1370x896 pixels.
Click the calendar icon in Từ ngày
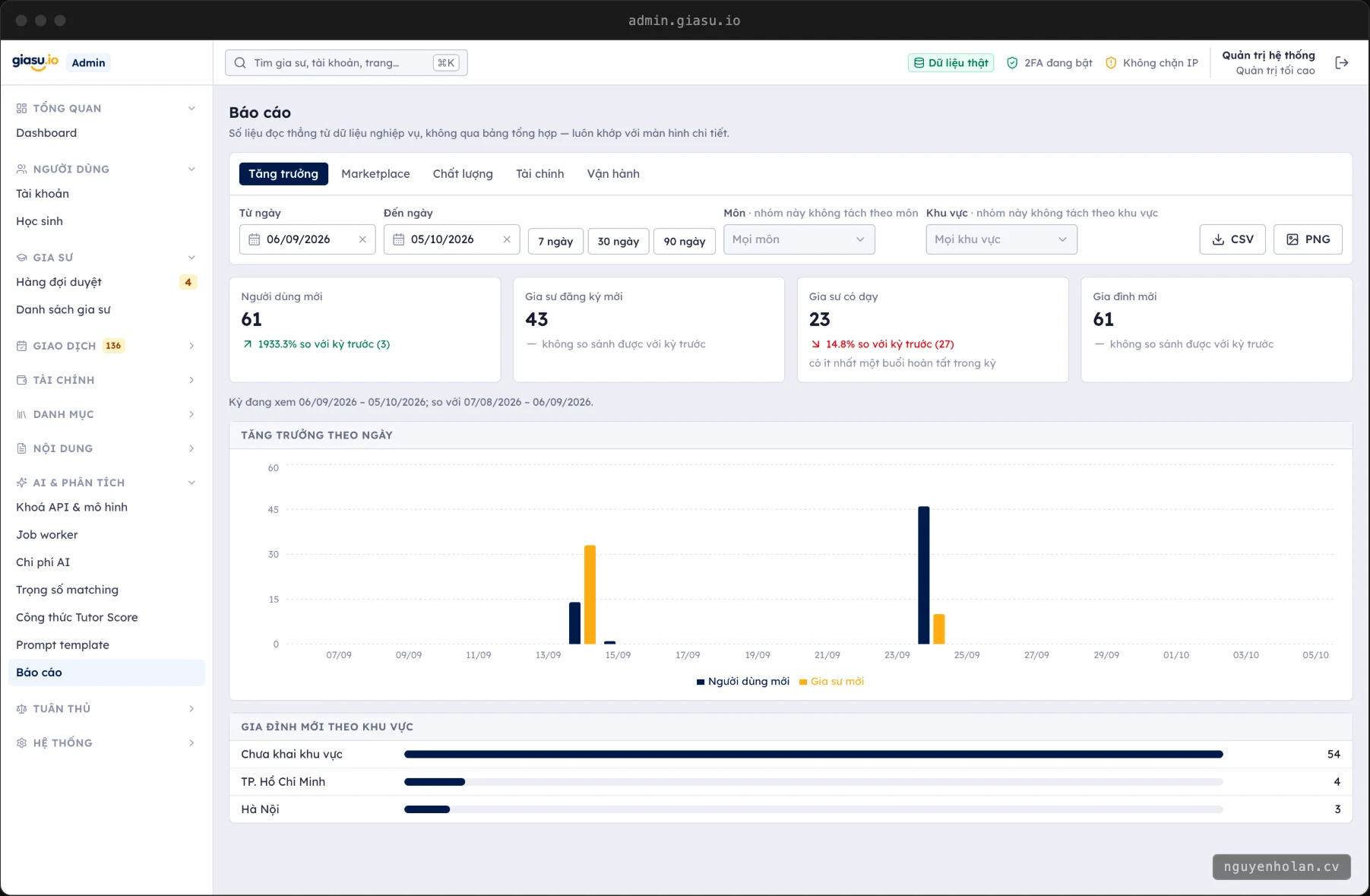(254, 239)
